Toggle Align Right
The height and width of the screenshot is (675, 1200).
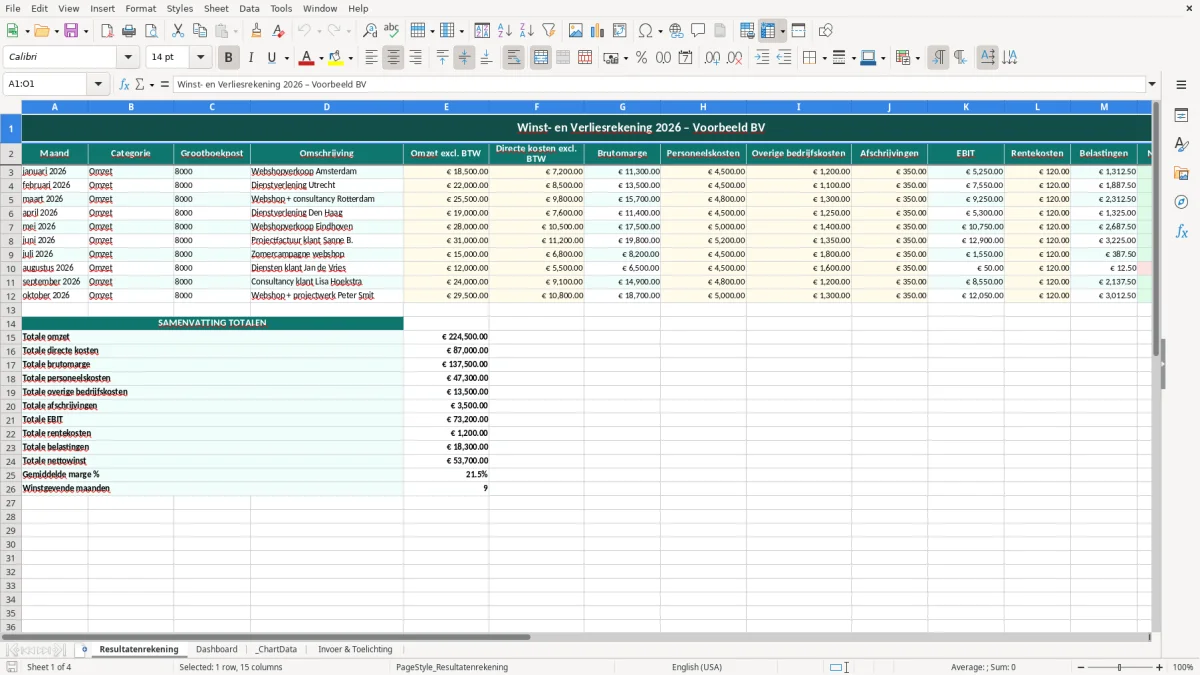416,58
